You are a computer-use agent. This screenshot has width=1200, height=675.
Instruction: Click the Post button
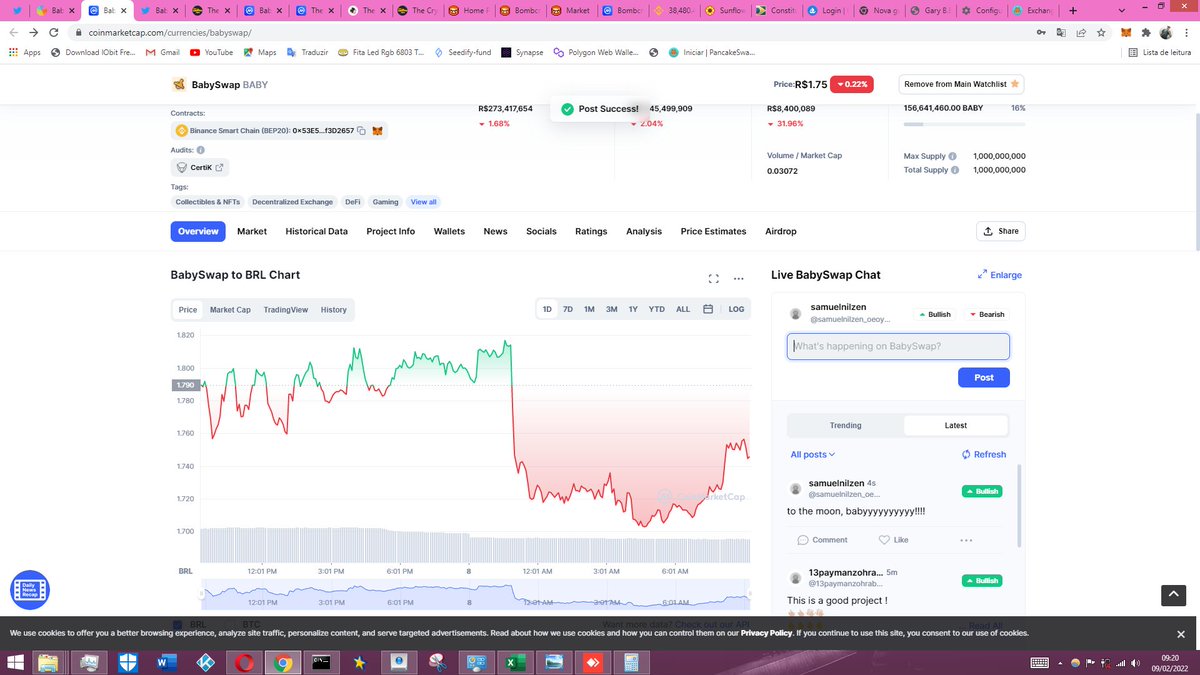(984, 377)
